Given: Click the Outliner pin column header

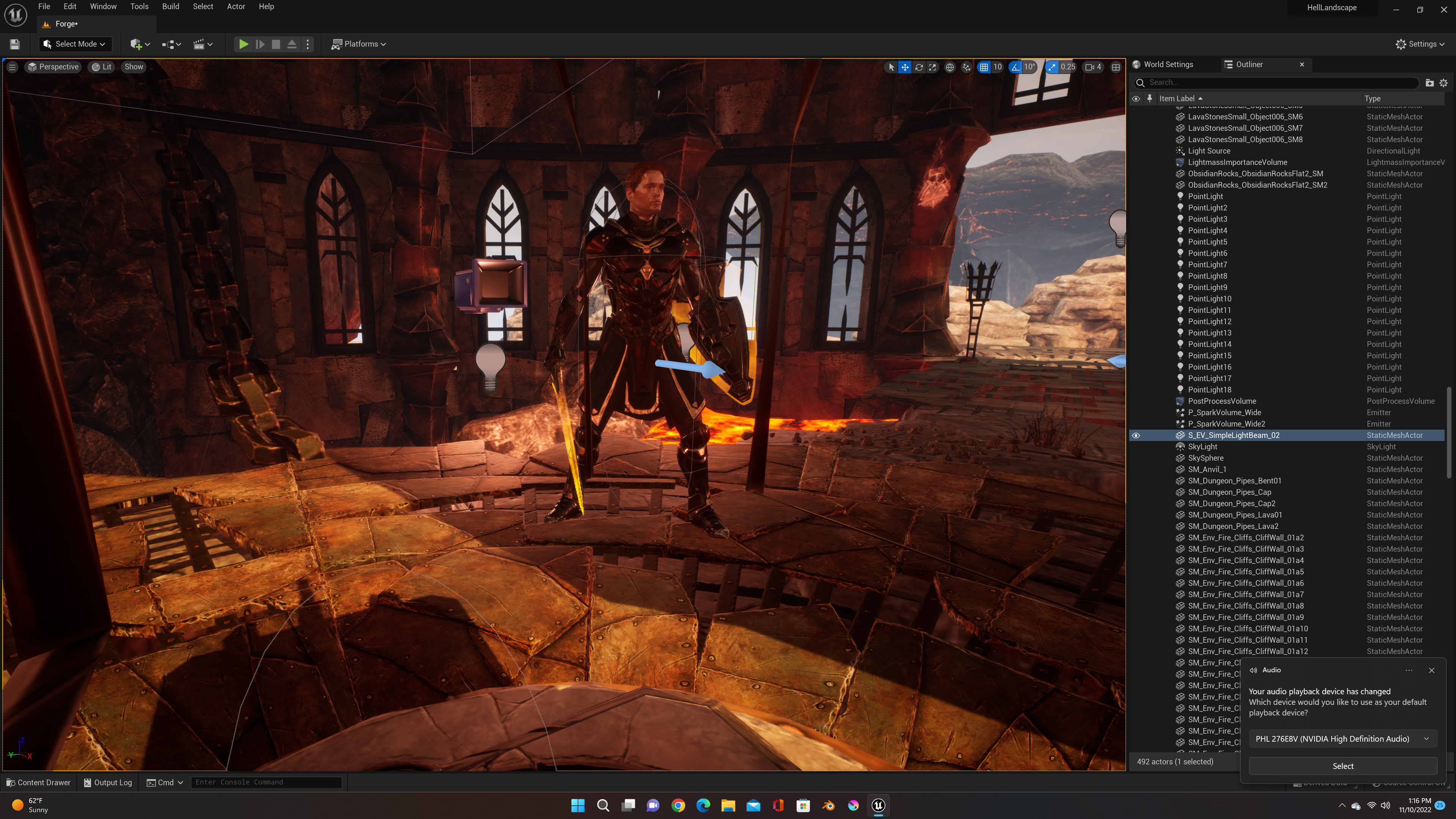Looking at the screenshot, I should [1150, 98].
